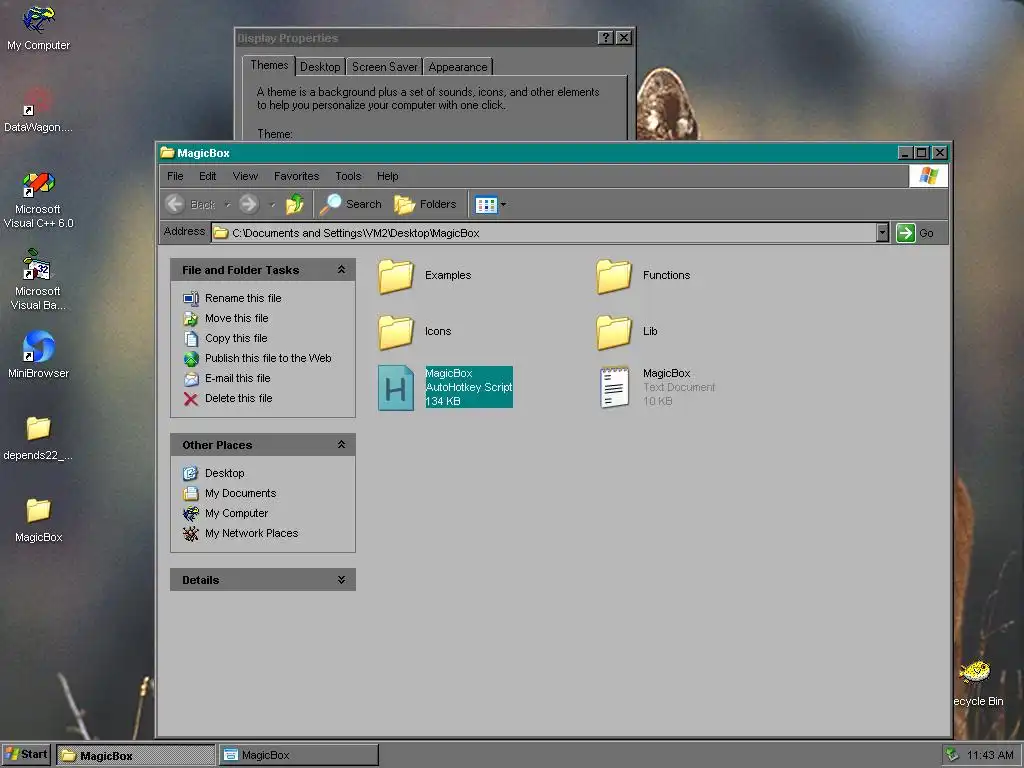Select the MagicBox folder on the desktop

(38, 520)
